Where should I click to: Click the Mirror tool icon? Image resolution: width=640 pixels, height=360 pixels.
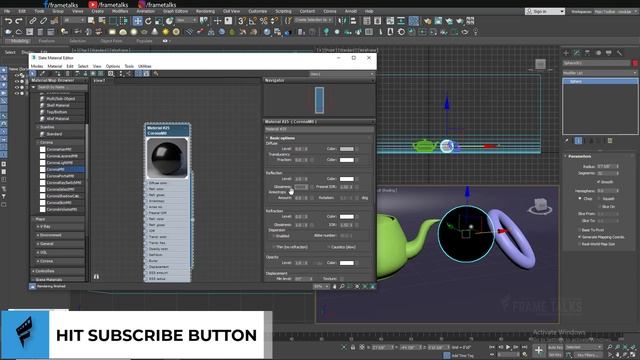pyautogui.click(x=343, y=21)
